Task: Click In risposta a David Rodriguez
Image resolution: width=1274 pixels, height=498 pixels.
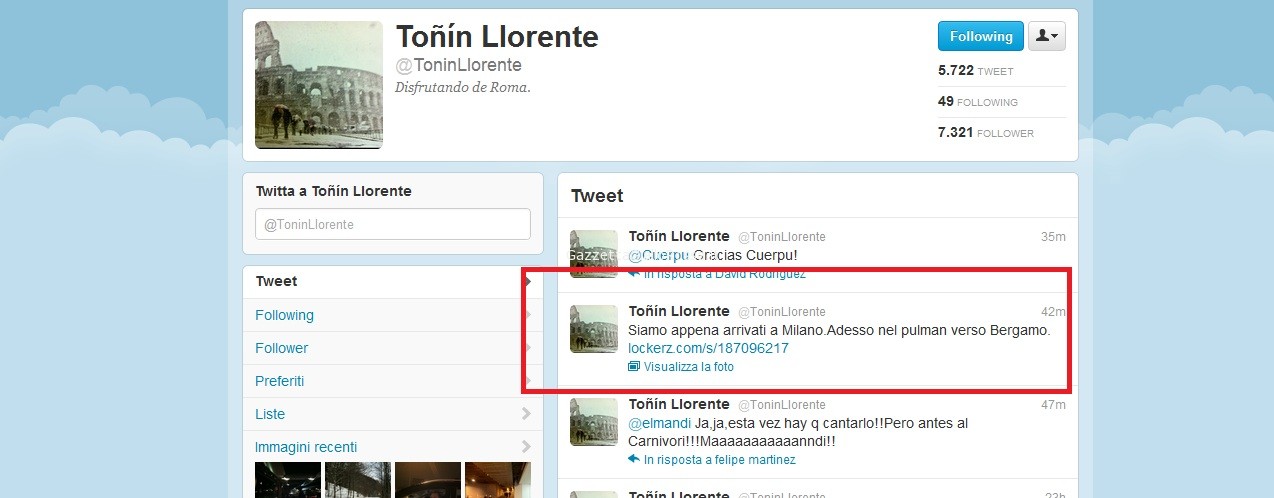Action: pos(725,274)
